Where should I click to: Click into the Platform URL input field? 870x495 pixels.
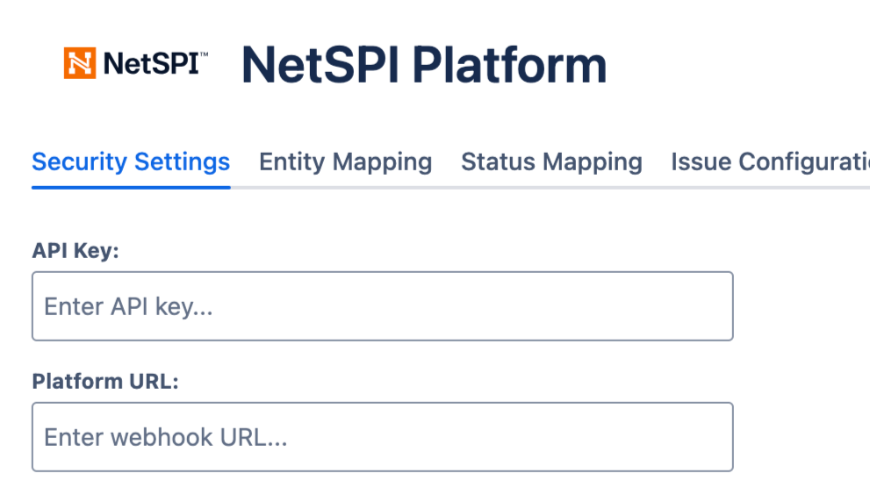tap(382, 437)
